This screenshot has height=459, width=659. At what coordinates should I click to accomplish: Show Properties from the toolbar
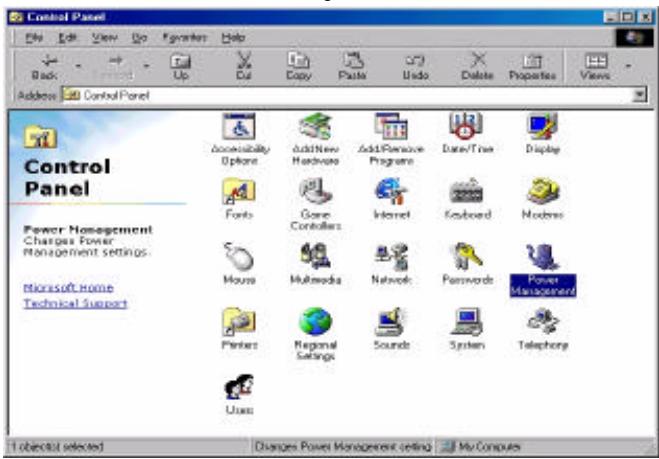(x=532, y=67)
